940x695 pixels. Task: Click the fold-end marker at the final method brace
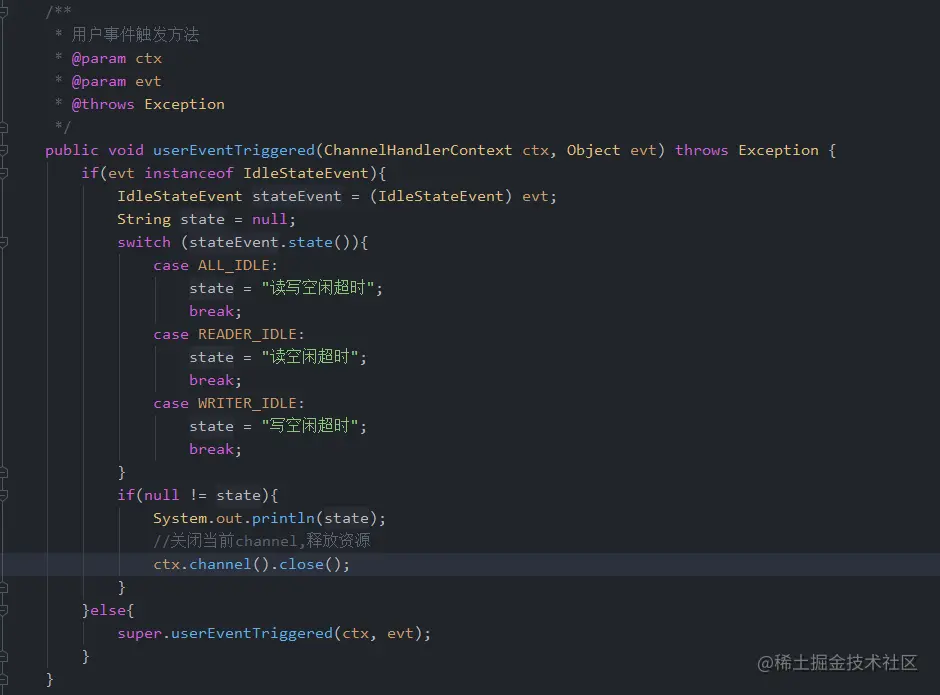tap(3, 679)
